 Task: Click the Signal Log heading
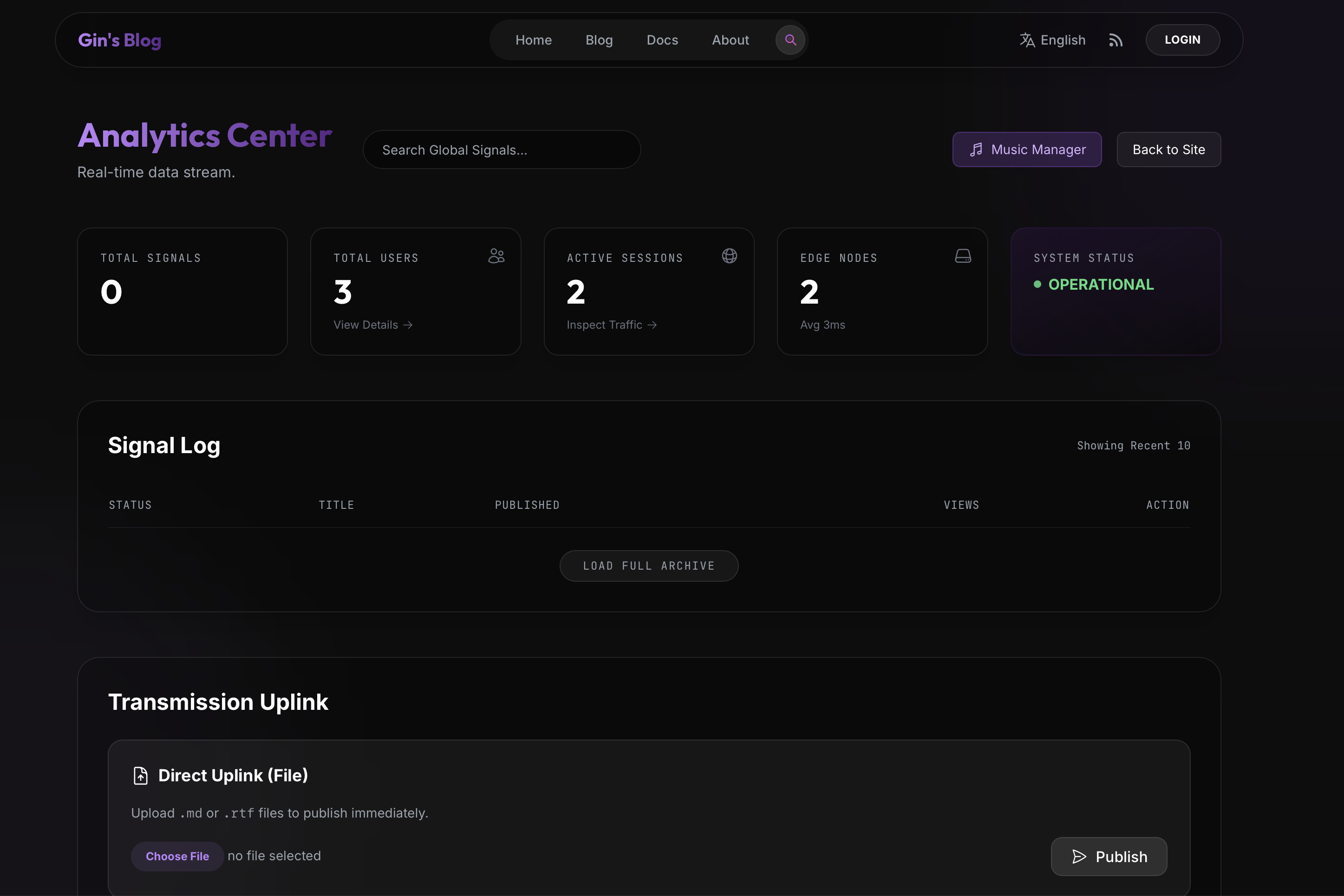click(x=164, y=446)
